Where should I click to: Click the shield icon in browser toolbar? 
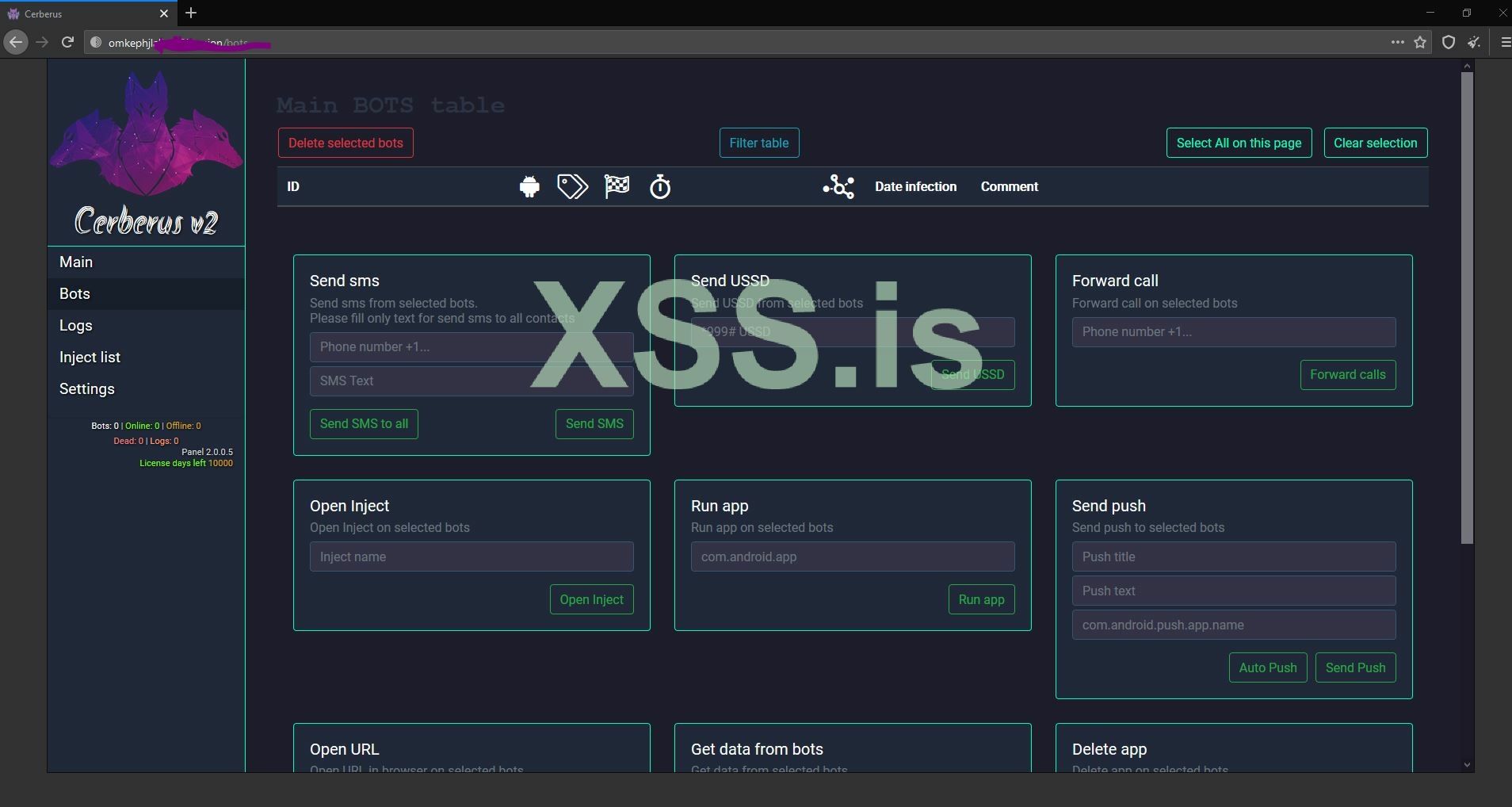(x=1448, y=43)
